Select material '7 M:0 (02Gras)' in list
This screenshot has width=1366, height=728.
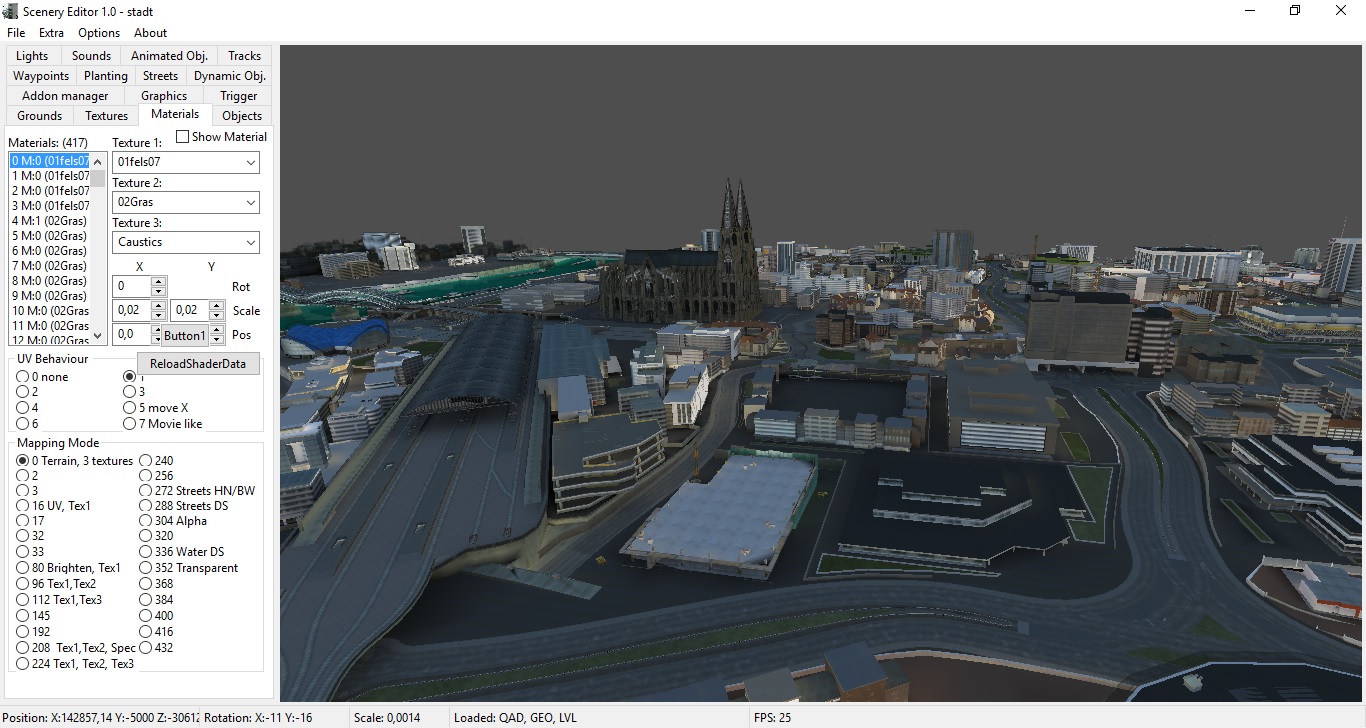click(x=49, y=266)
